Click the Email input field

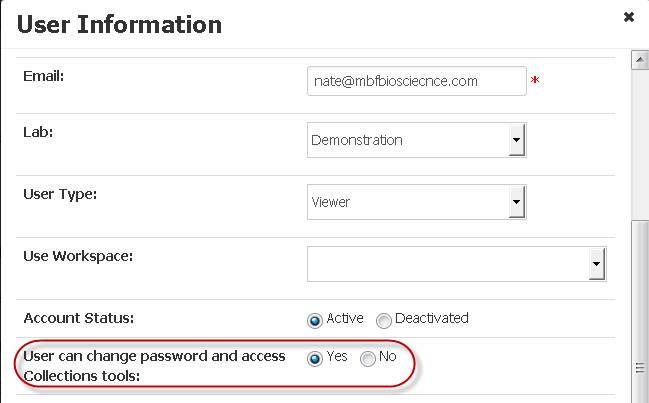point(417,81)
